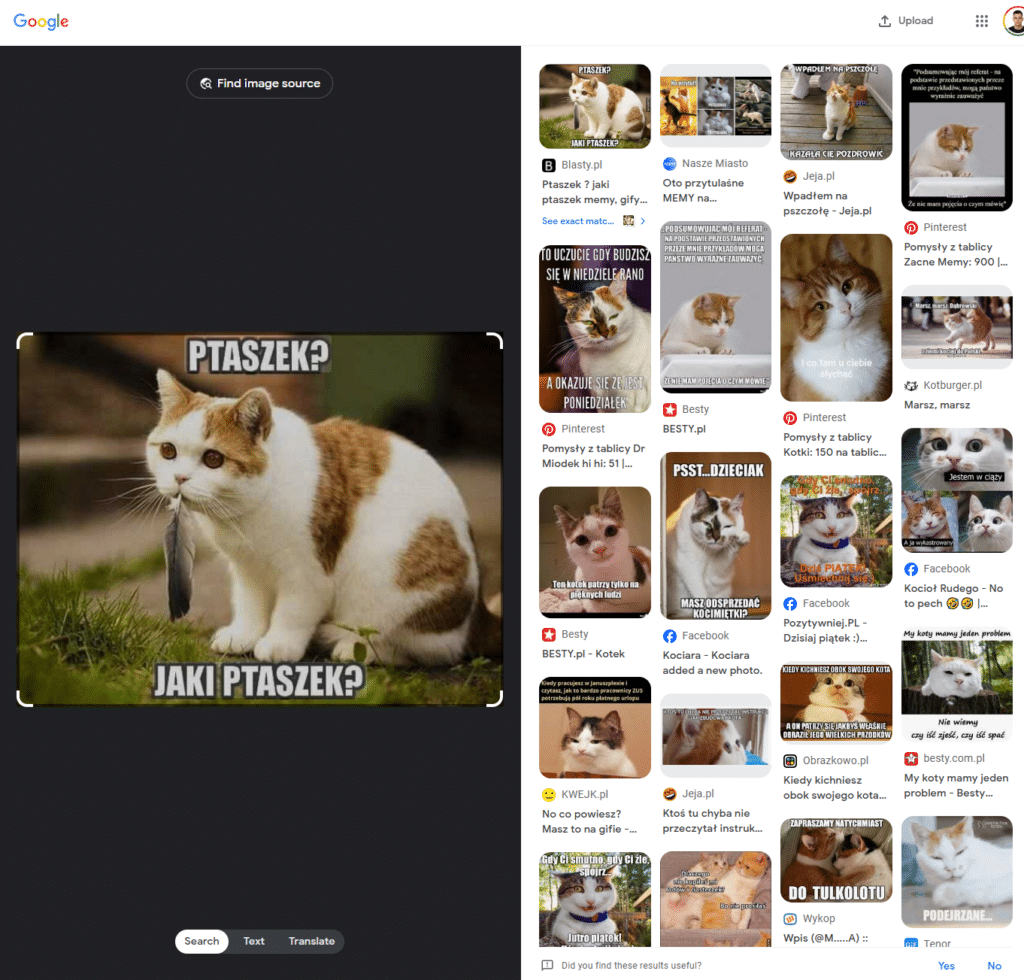Click the Upload button
Image resolution: width=1024 pixels, height=980 pixels.
coord(905,20)
